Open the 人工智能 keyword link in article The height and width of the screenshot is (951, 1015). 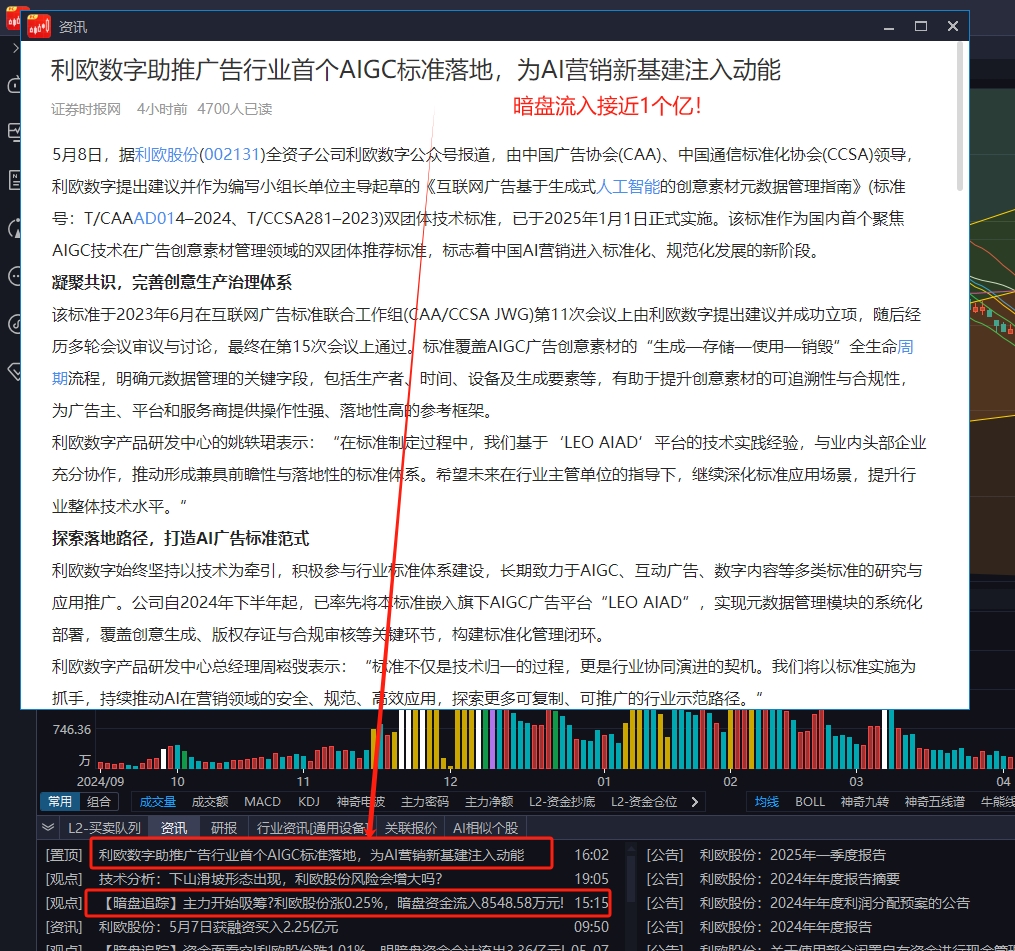(x=627, y=186)
